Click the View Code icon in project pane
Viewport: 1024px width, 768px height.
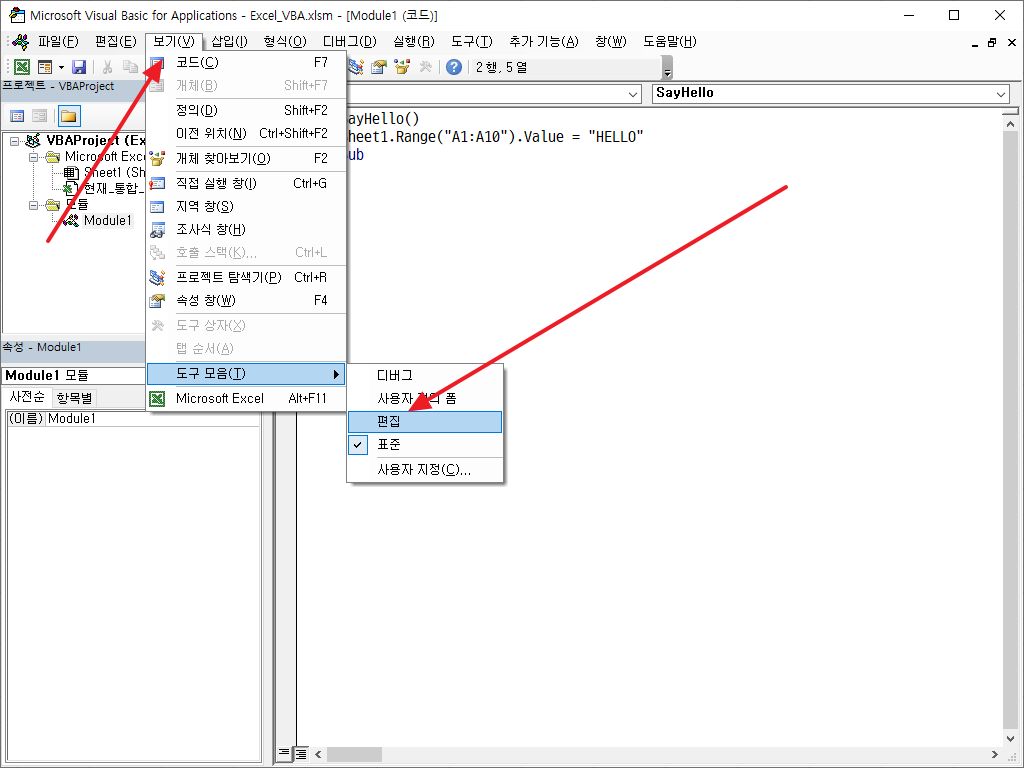[17, 116]
